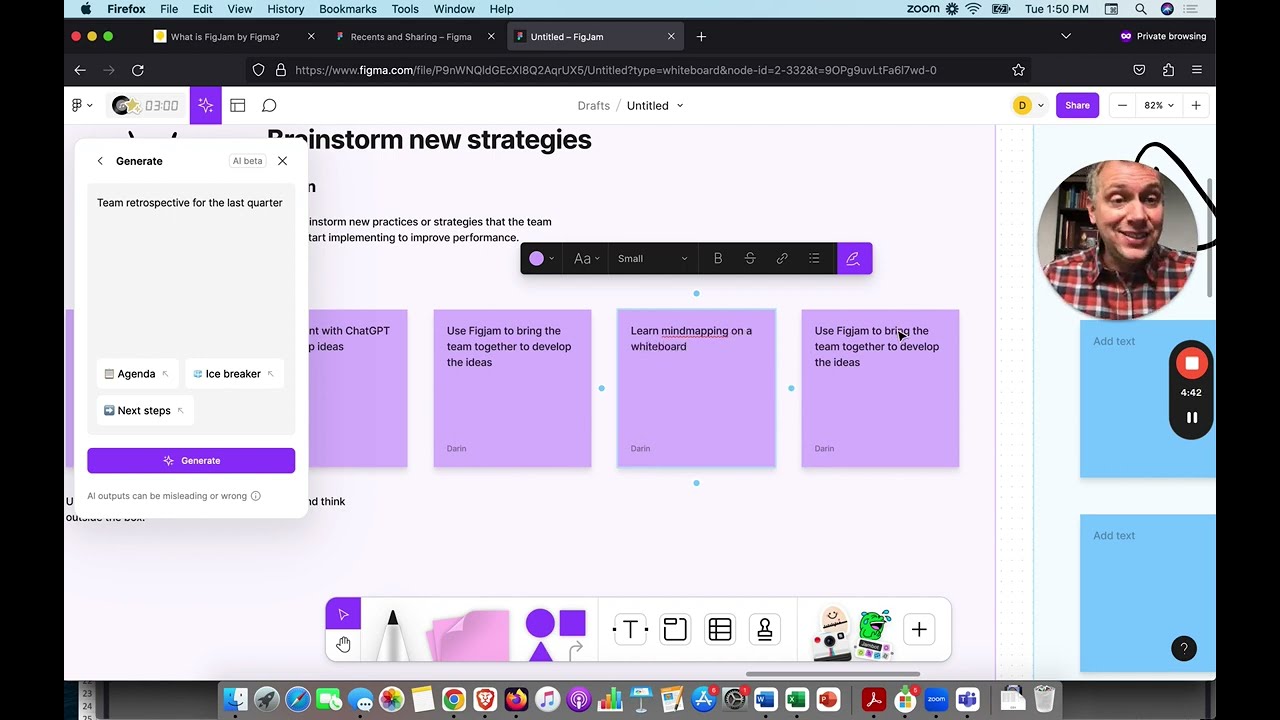Select the cursor move tool
The width and height of the screenshot is (1280, 720).
(x=343, y=614)
